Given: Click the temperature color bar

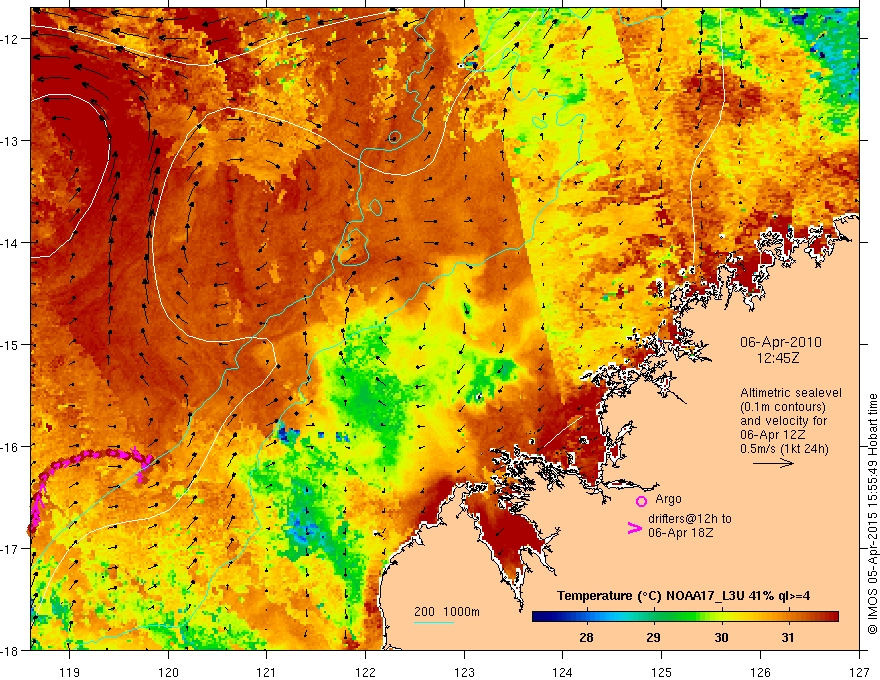Looking at the screenshot, I should coord(685,617).
